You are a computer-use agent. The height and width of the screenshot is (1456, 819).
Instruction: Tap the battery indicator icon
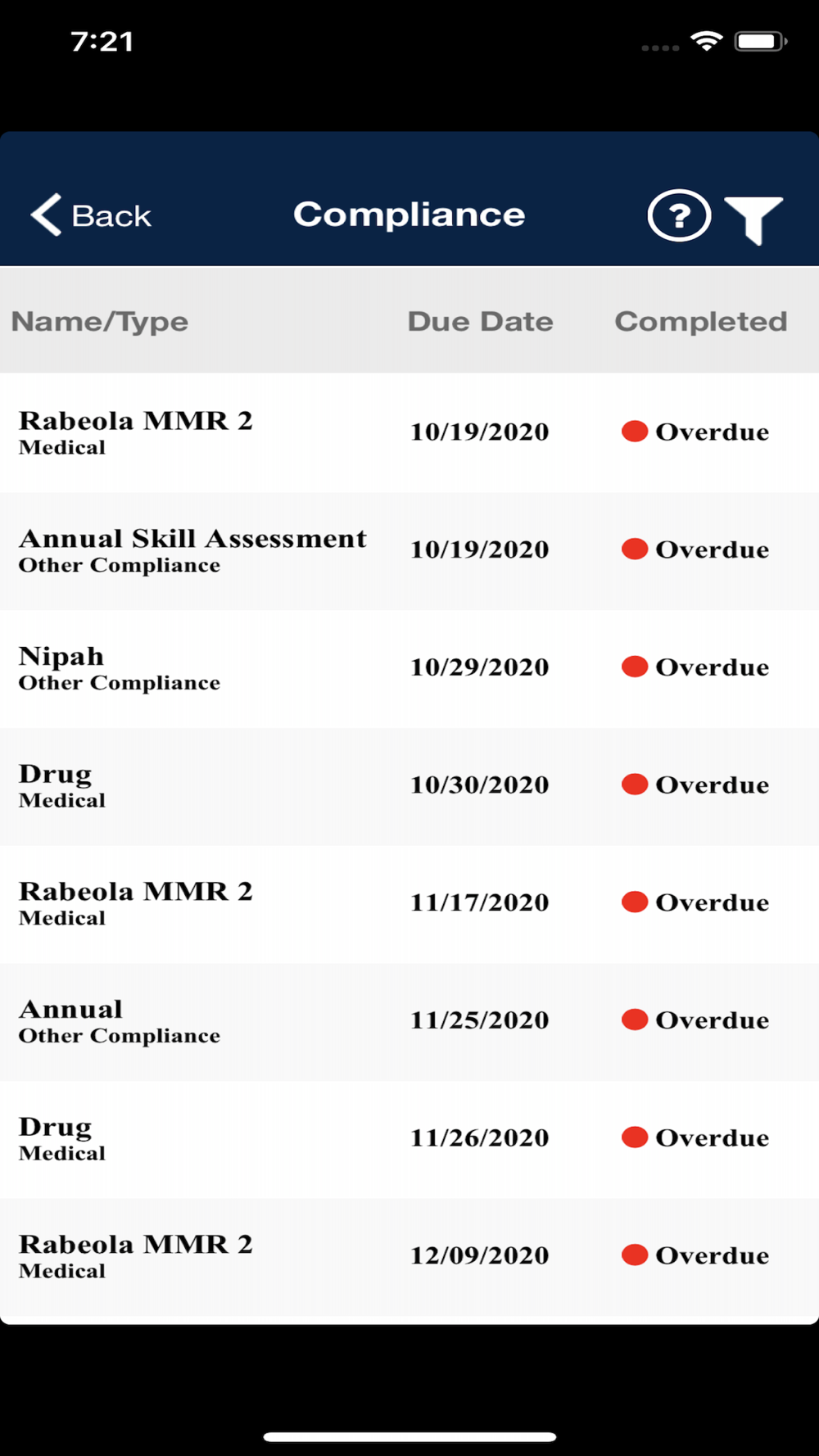pyautogui.click(x=761, y=41)
